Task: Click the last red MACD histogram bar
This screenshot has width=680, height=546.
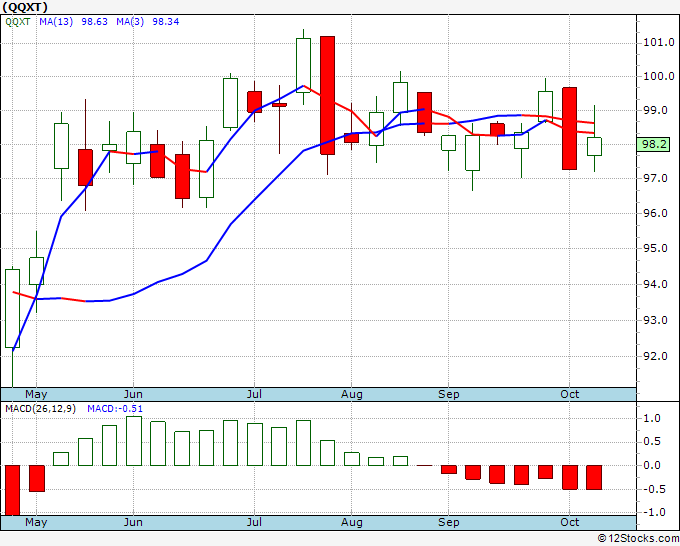Action: click(x=594, y=477)
